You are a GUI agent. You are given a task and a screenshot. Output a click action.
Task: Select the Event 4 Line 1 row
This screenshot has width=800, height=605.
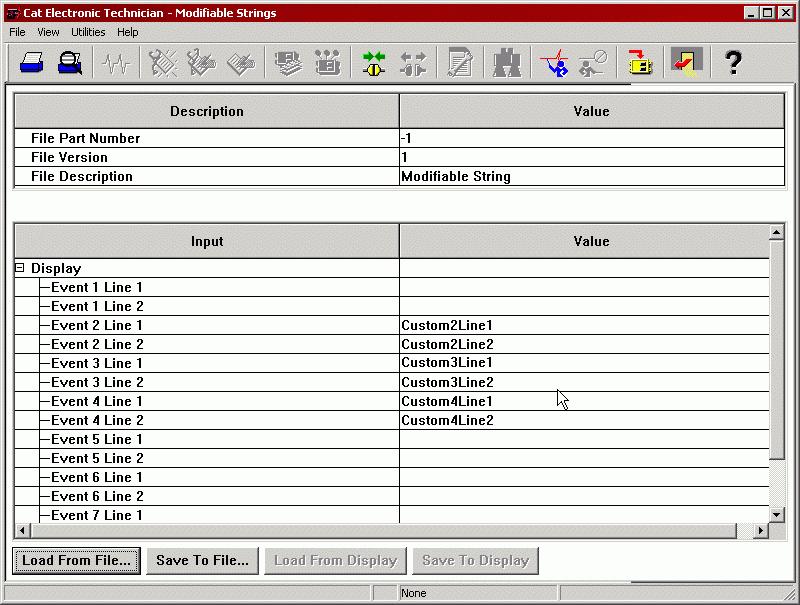pos(392,401)
